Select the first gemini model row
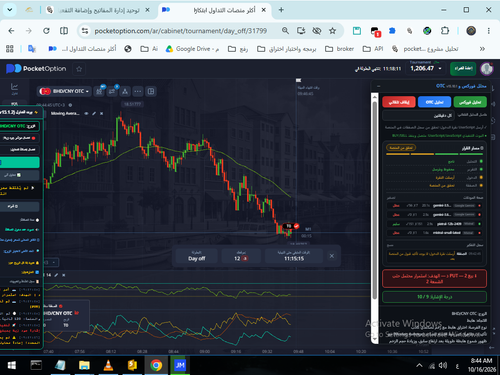The width and height of the screenshot is (500, 375). coord(435,206)
